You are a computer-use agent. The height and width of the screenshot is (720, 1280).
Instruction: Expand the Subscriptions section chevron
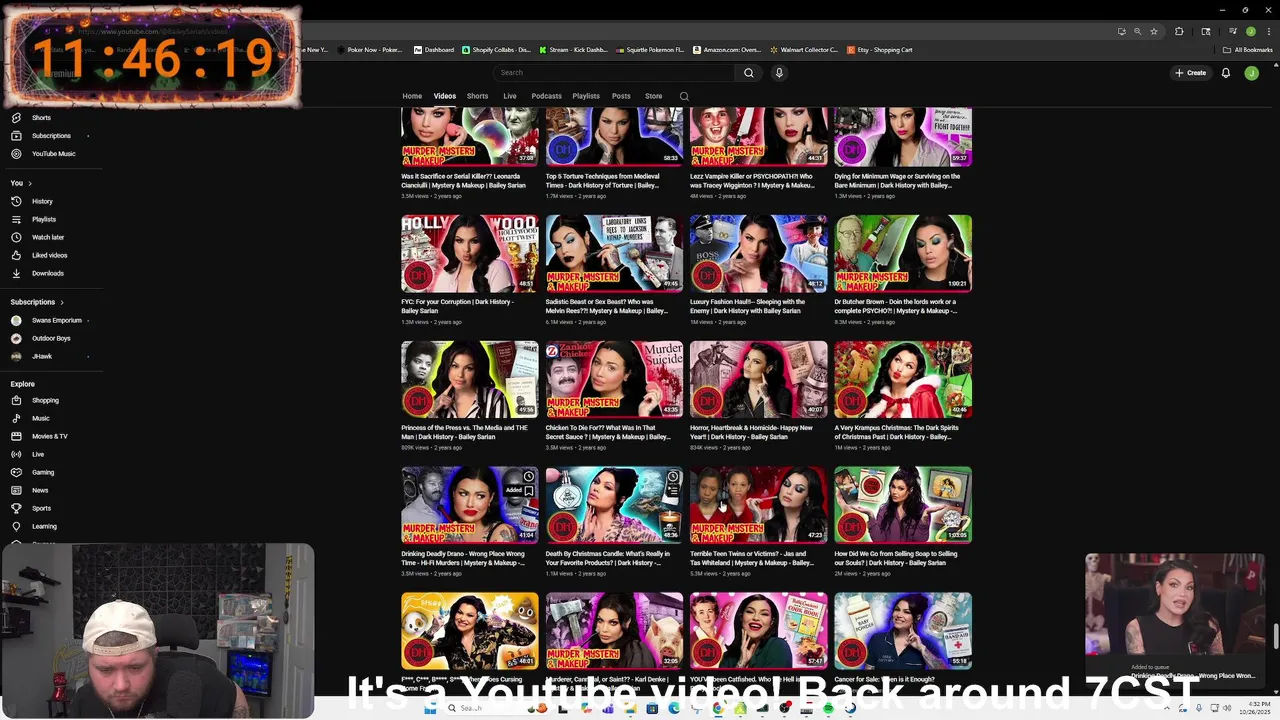click(x=62, y=302)
